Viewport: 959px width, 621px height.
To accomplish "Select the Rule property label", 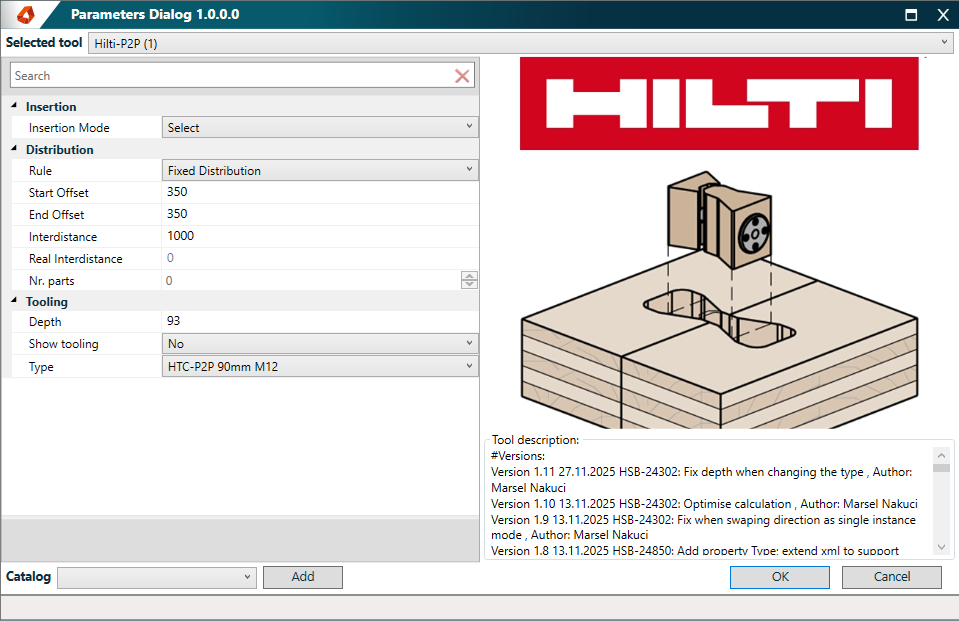I will (x=40, y=171).
